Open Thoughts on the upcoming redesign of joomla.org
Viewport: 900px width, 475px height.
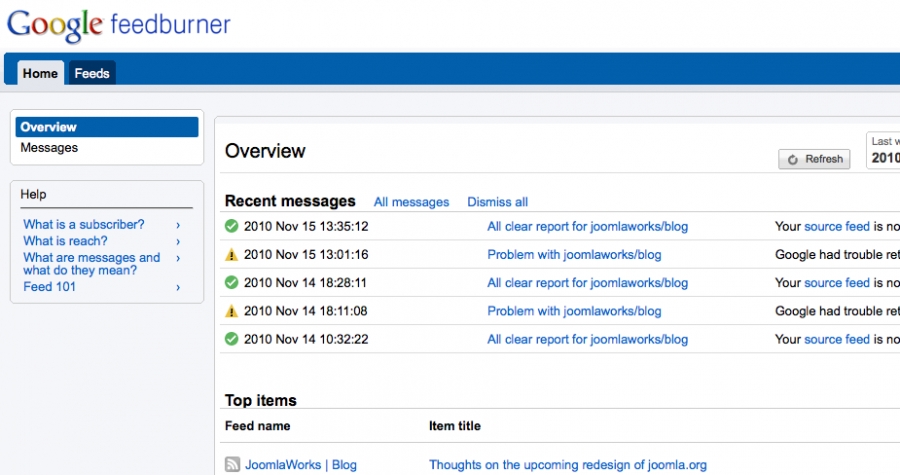(568, 465)
